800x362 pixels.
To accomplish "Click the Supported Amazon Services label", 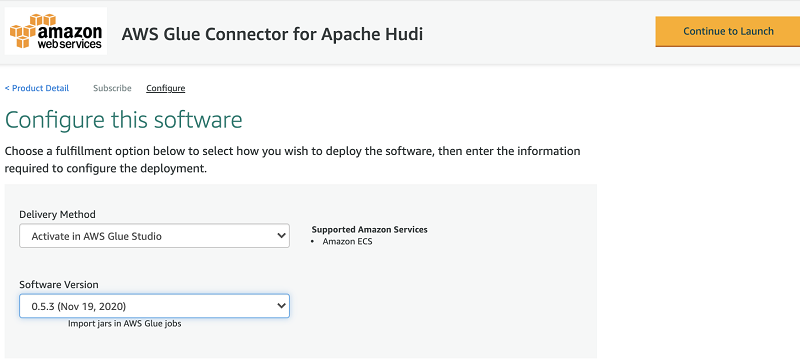I will [369, 229].
